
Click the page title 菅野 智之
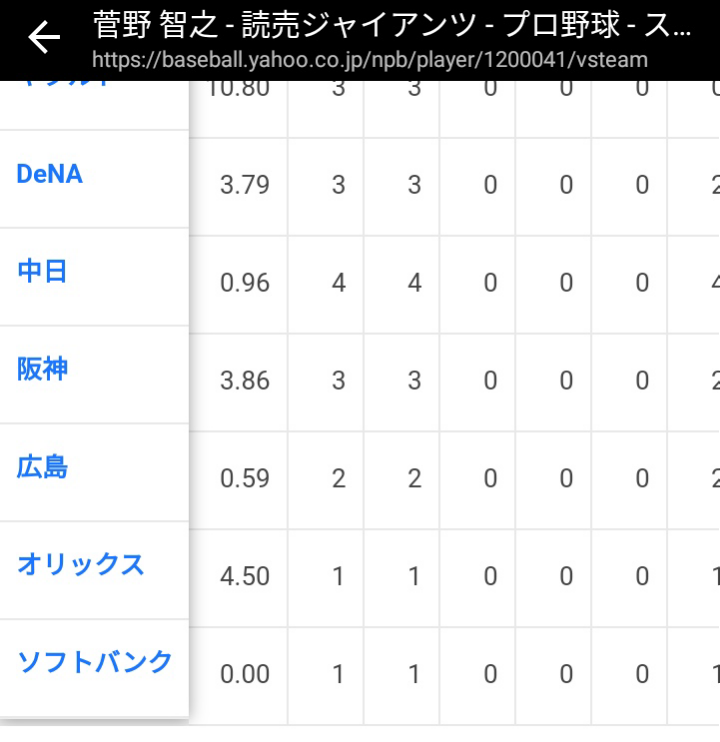(x=156, y=25)
